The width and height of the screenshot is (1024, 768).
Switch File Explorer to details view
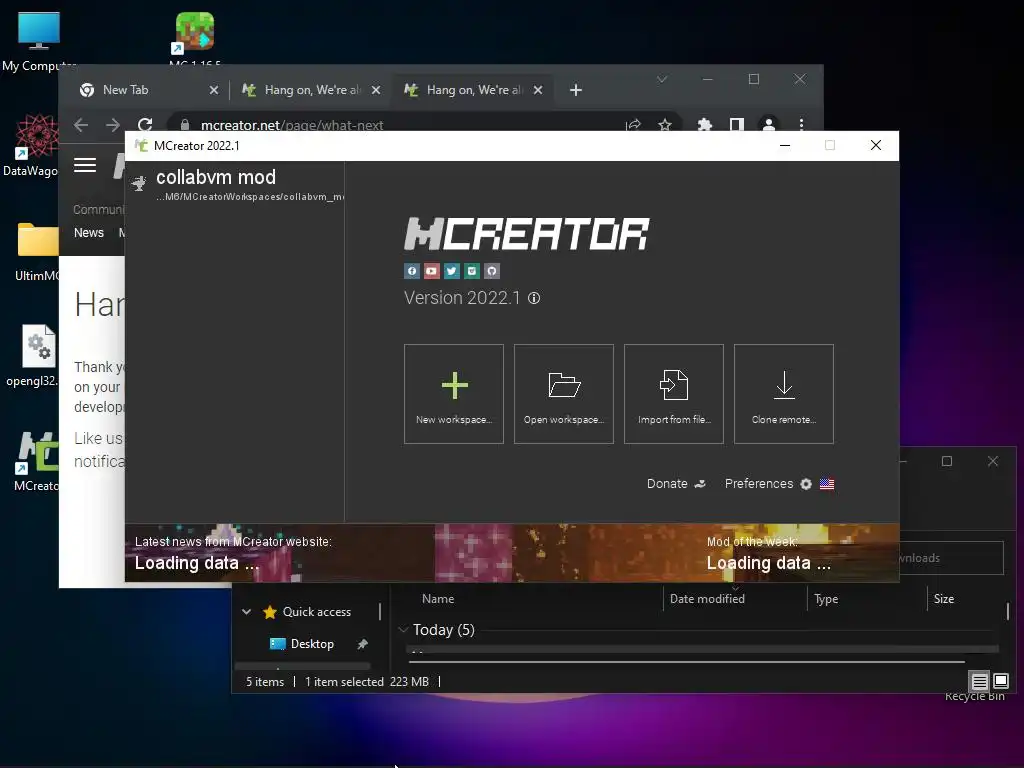(980, 682)
